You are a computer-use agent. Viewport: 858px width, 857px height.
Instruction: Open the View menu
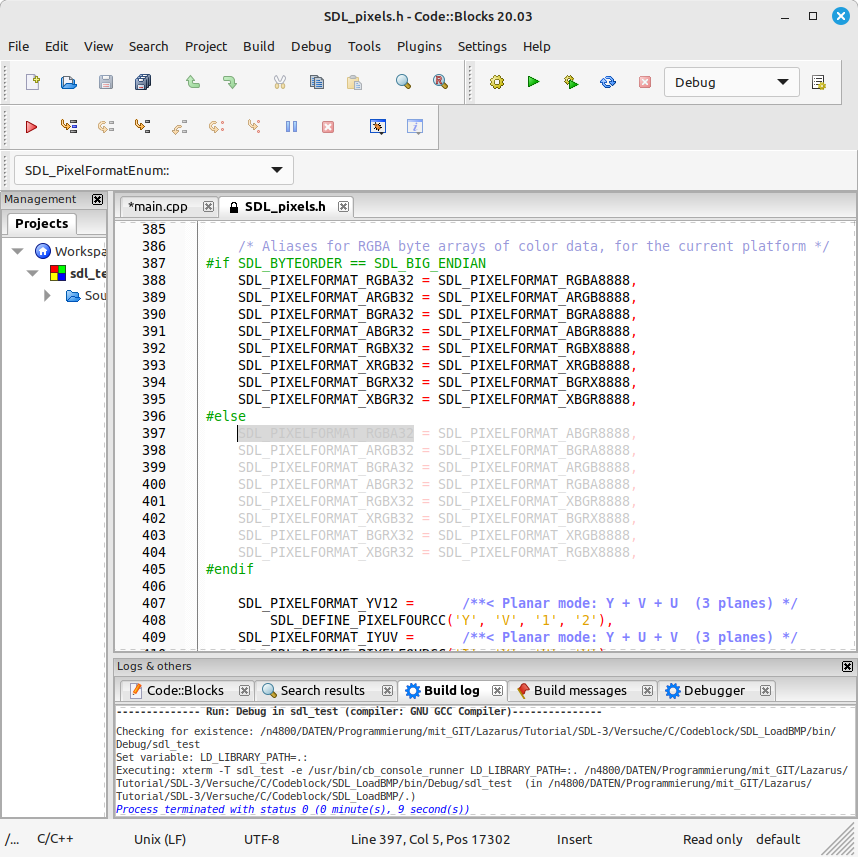click(x=98, y=47)
